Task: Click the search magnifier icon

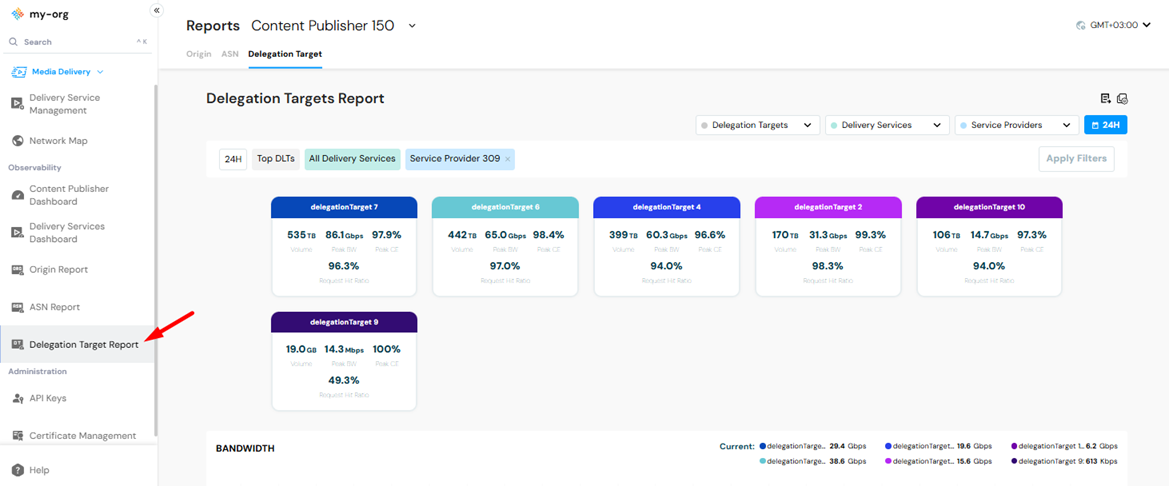Action: point(13,42)
